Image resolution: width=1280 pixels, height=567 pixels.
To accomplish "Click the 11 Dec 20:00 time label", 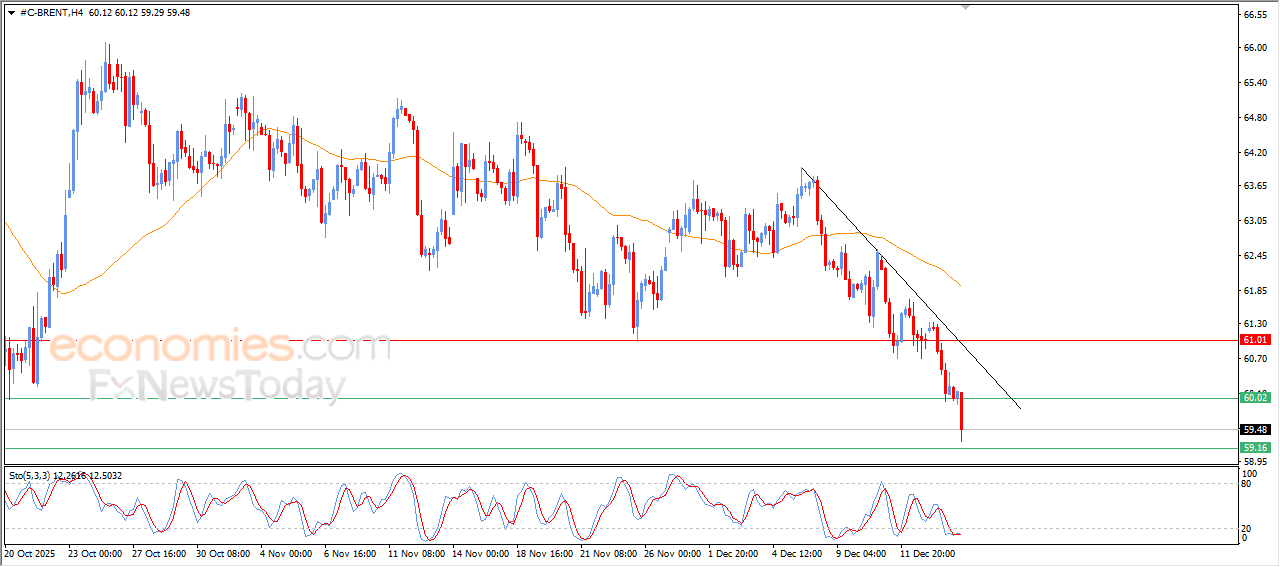I will [930, 552].
